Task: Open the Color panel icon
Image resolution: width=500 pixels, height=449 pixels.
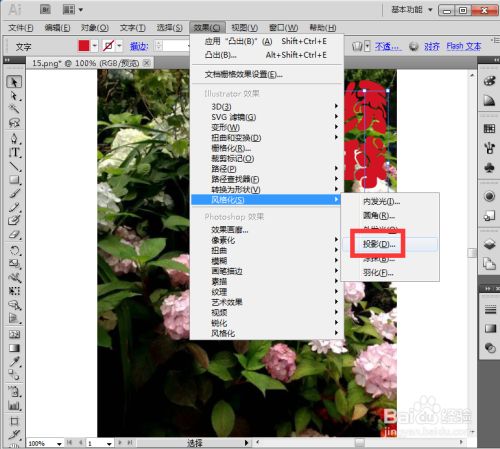Action: pyautogui.click(x=489, y=81)
